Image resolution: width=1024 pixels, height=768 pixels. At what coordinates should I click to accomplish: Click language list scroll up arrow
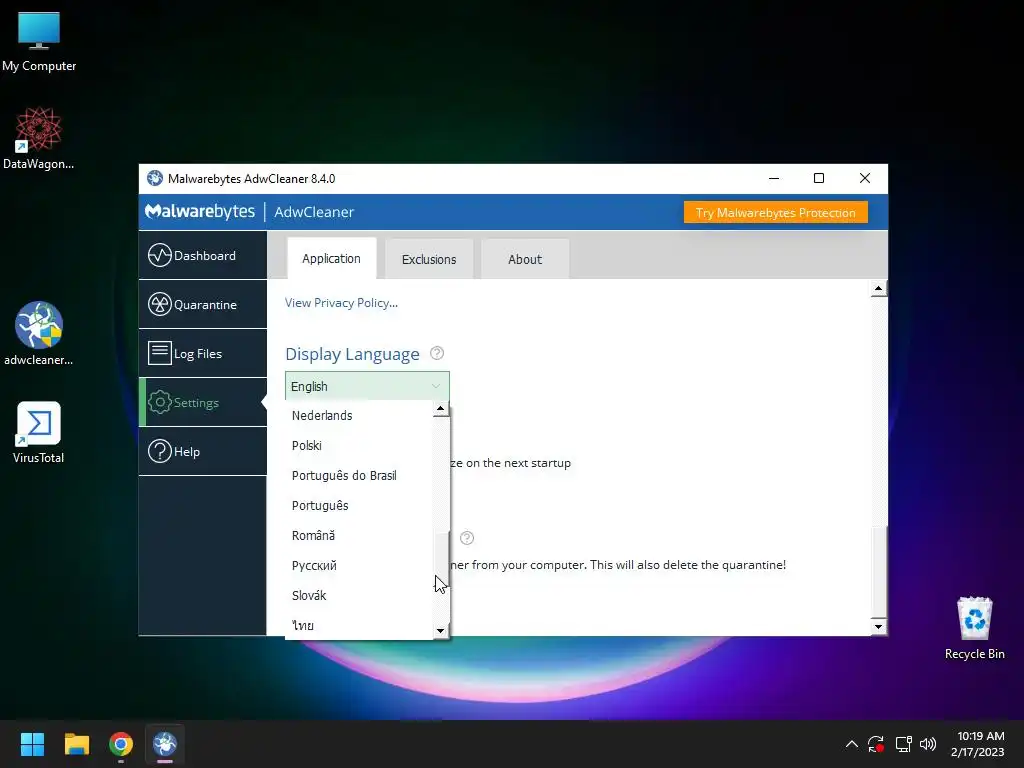click(441, 409)
